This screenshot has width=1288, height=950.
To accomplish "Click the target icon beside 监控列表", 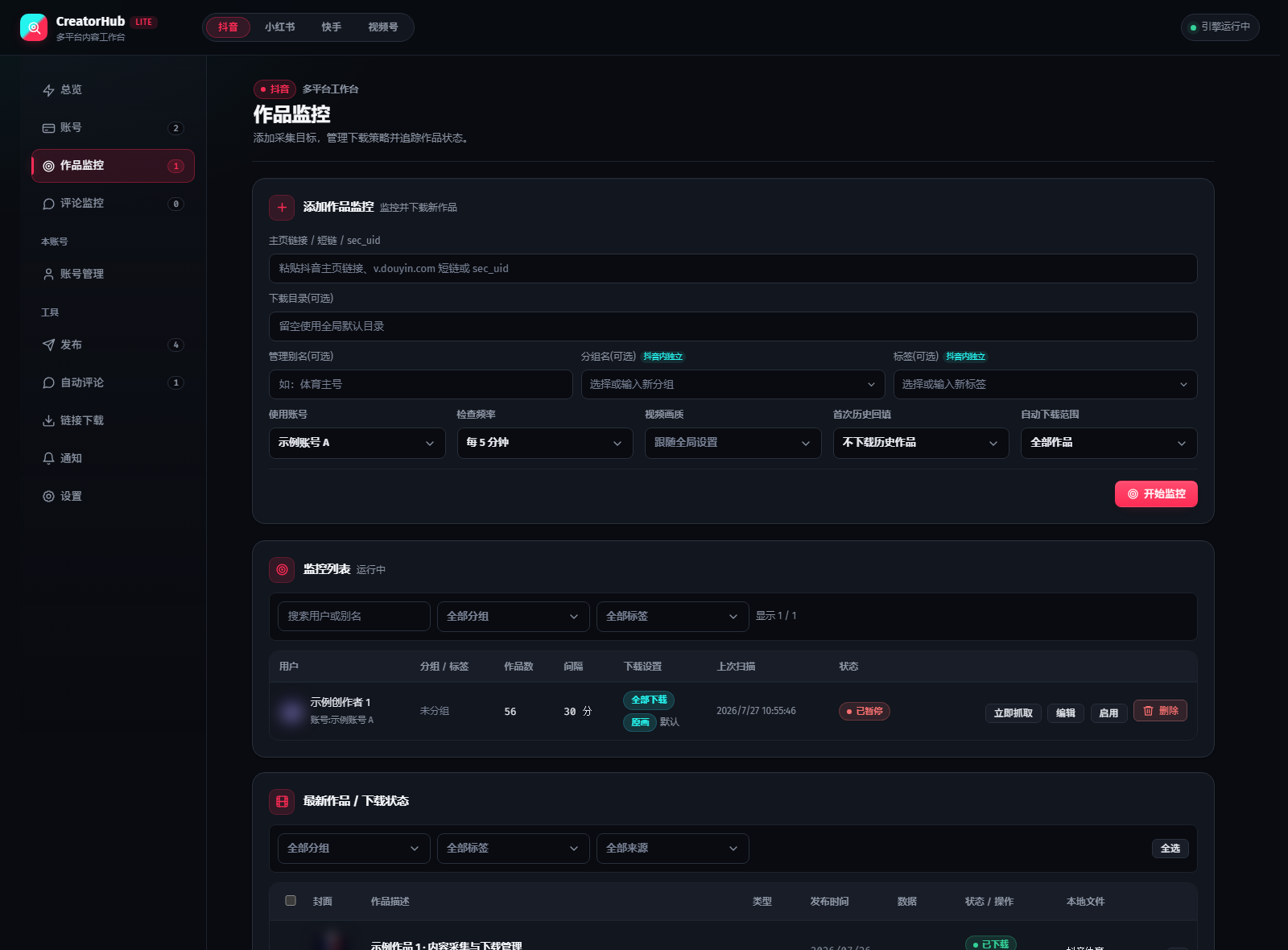I will [x=282, y=570].
